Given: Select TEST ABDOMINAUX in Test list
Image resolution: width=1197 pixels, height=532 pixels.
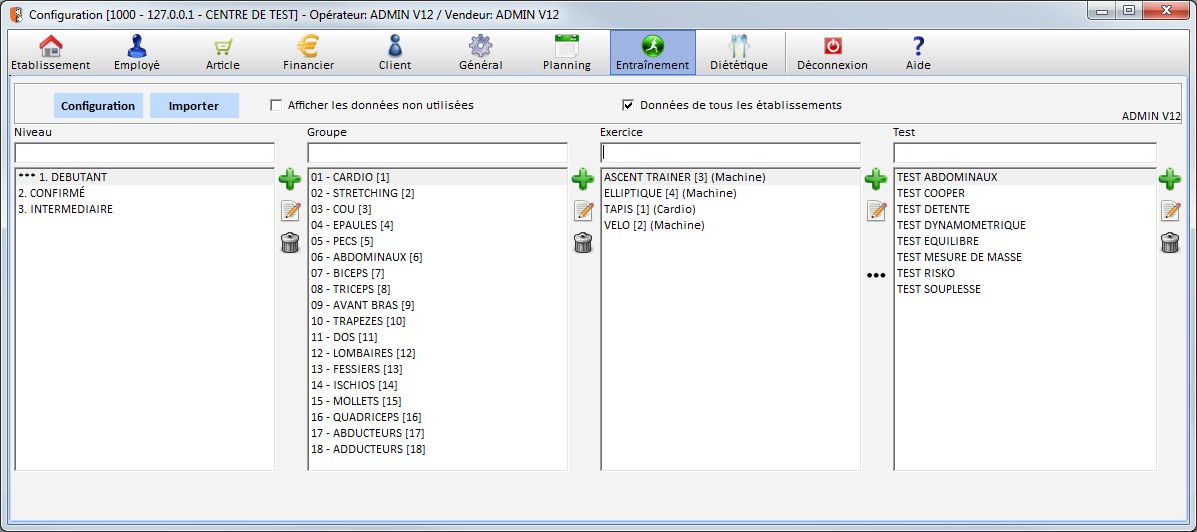Looking at the screenshot, I should coord(1024,177).
